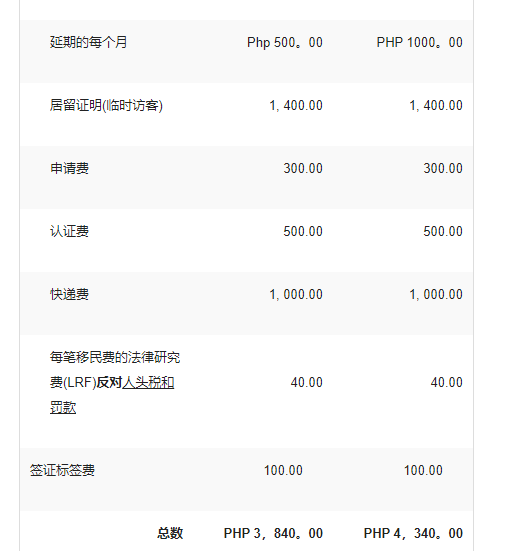
Task: Select the 延期的每个月 row label
Action: point(88,42)
